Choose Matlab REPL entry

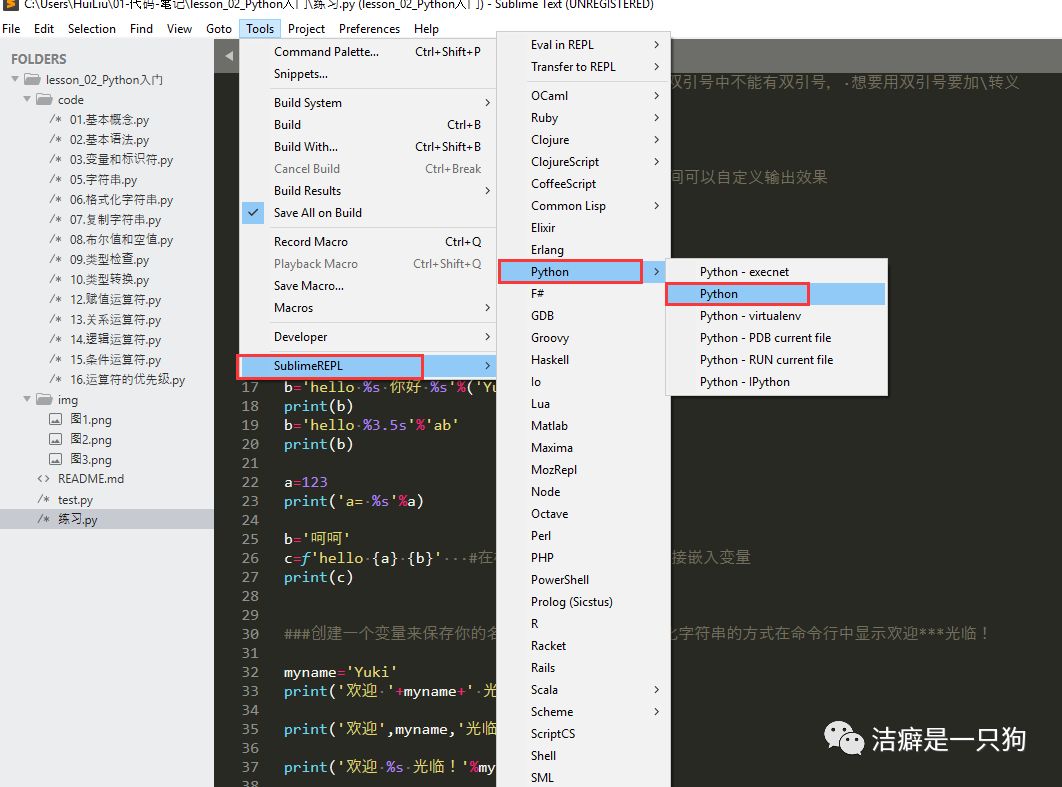[583, 425]
